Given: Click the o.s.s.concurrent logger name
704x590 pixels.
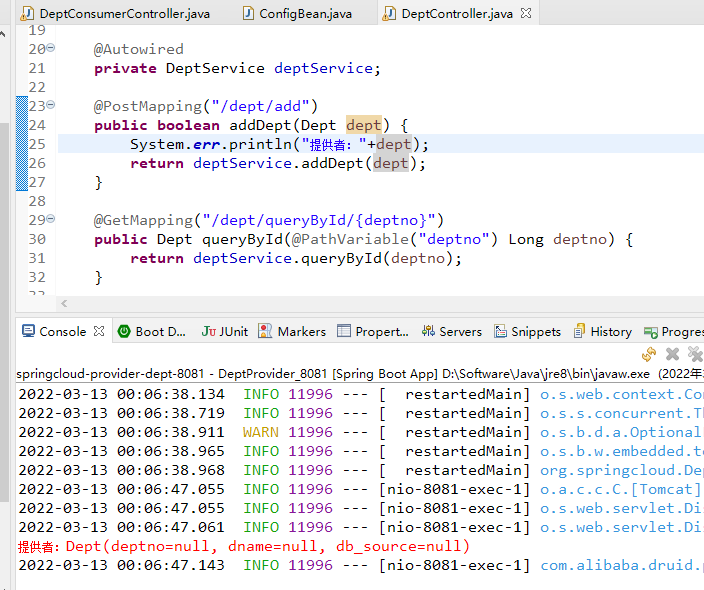Looking at the screenshot, I should tap(622, 413).
